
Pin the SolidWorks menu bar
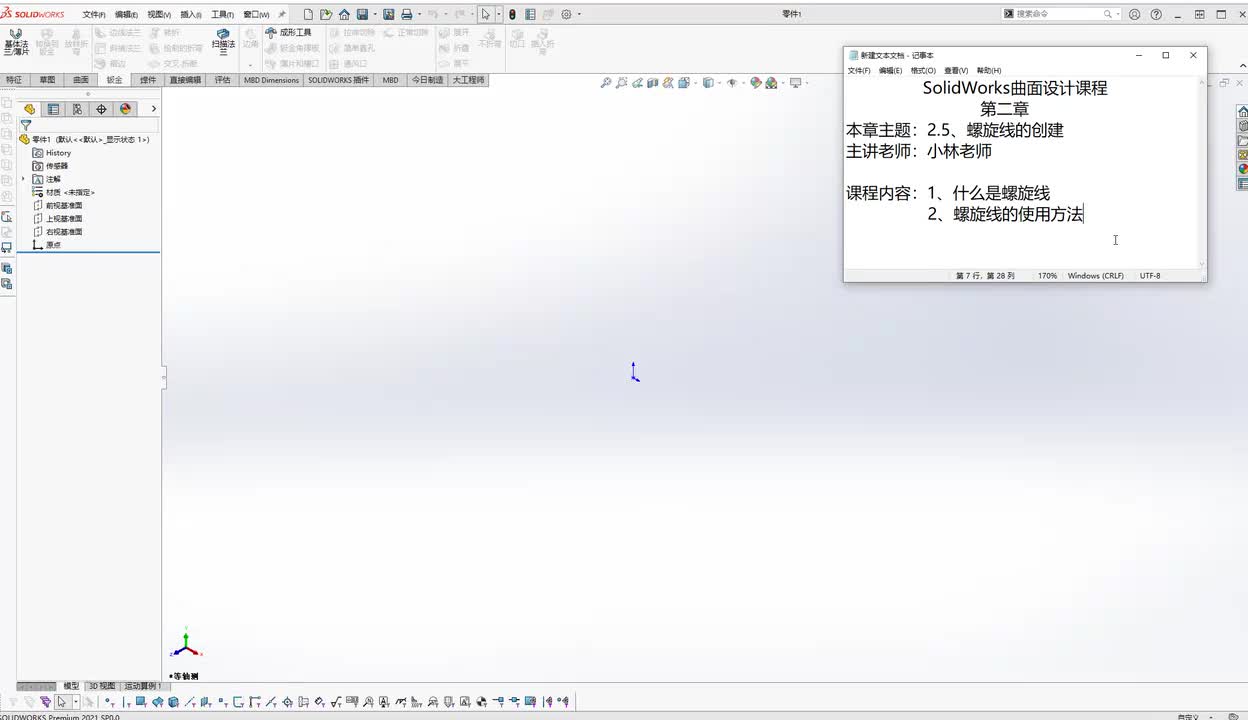(x=282, y=14)
